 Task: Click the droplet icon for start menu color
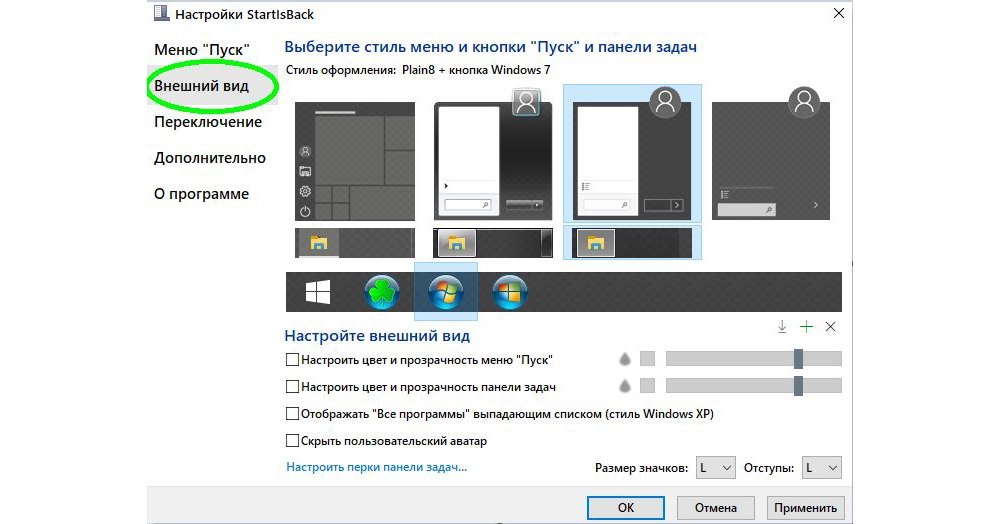point(625,360)
